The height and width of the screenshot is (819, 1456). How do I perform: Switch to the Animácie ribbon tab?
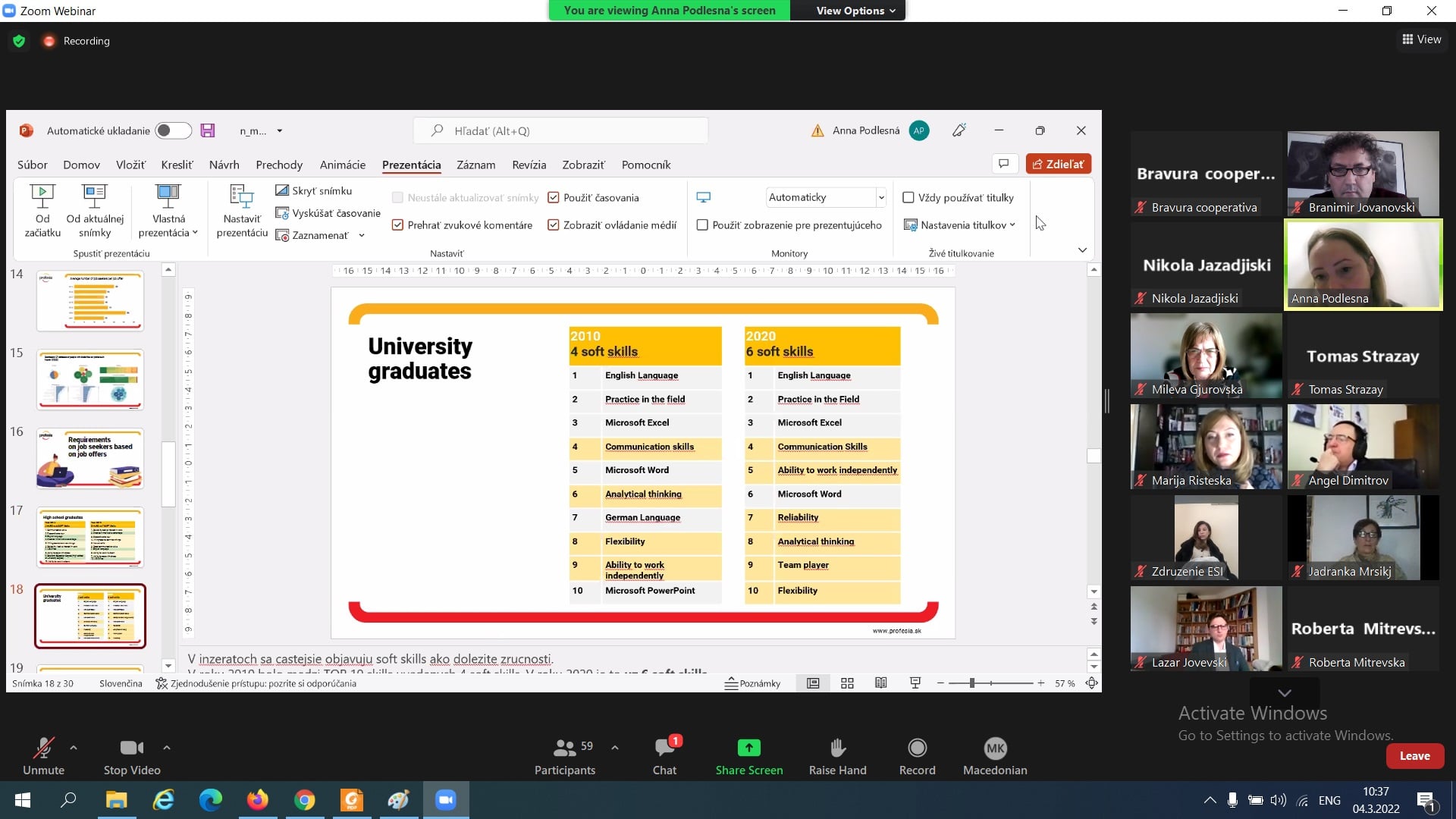tap(342, 165)
